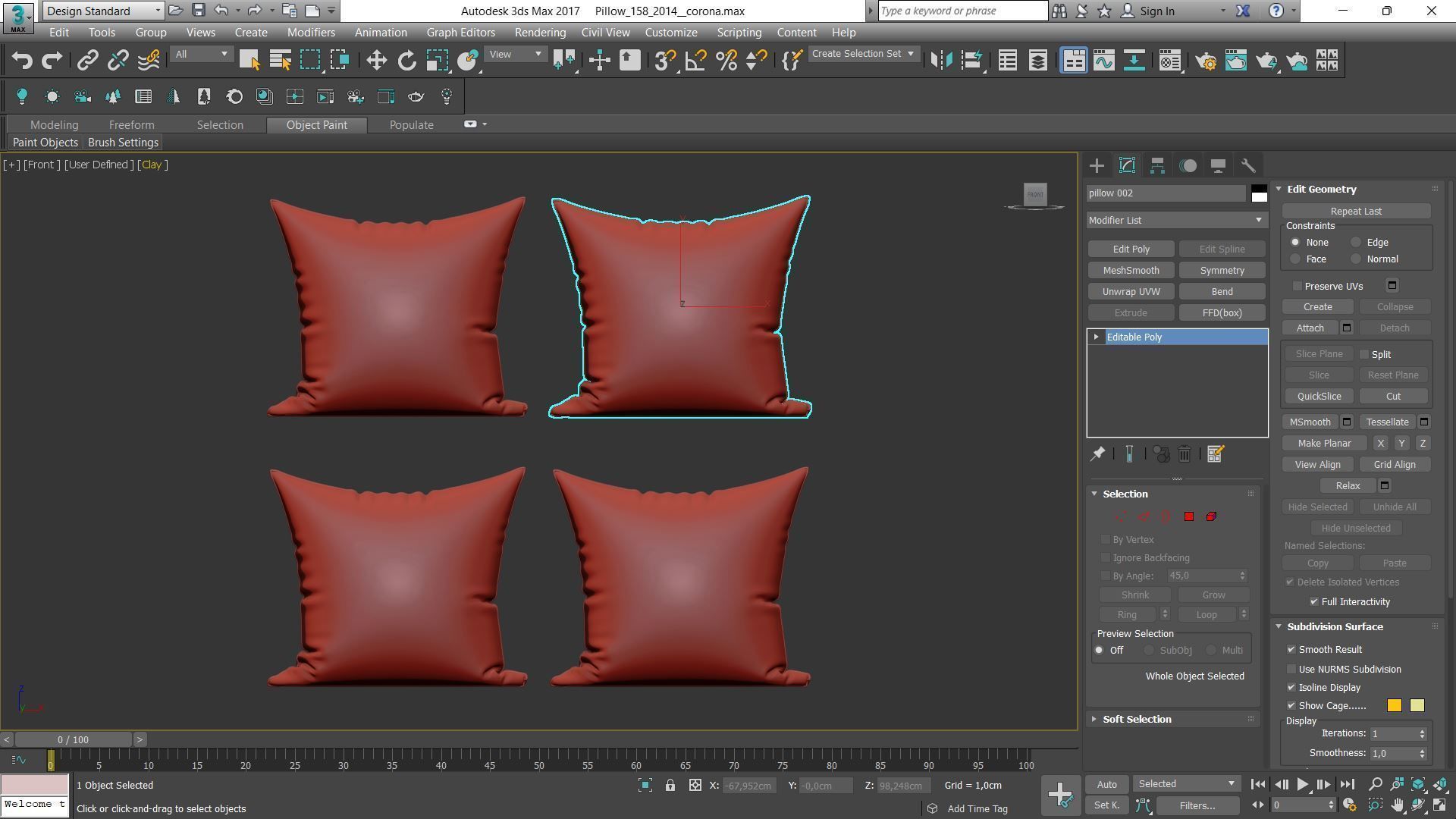Select Polygon sub-object level icon

coord(1189,517)
